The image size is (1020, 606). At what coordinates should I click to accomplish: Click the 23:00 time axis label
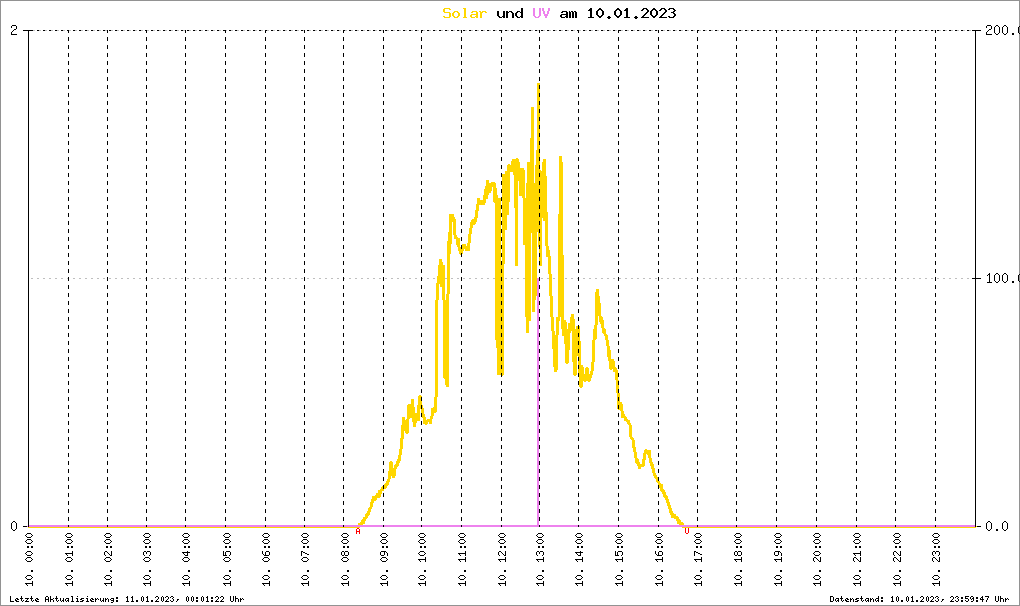coord(935,559)
